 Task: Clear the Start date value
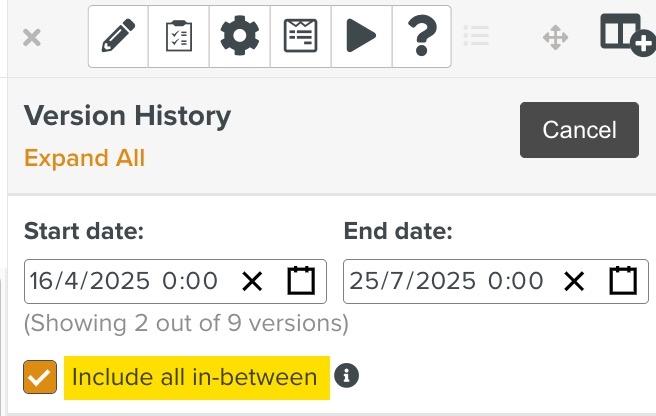pyautogui.click(x=252, y=281)
